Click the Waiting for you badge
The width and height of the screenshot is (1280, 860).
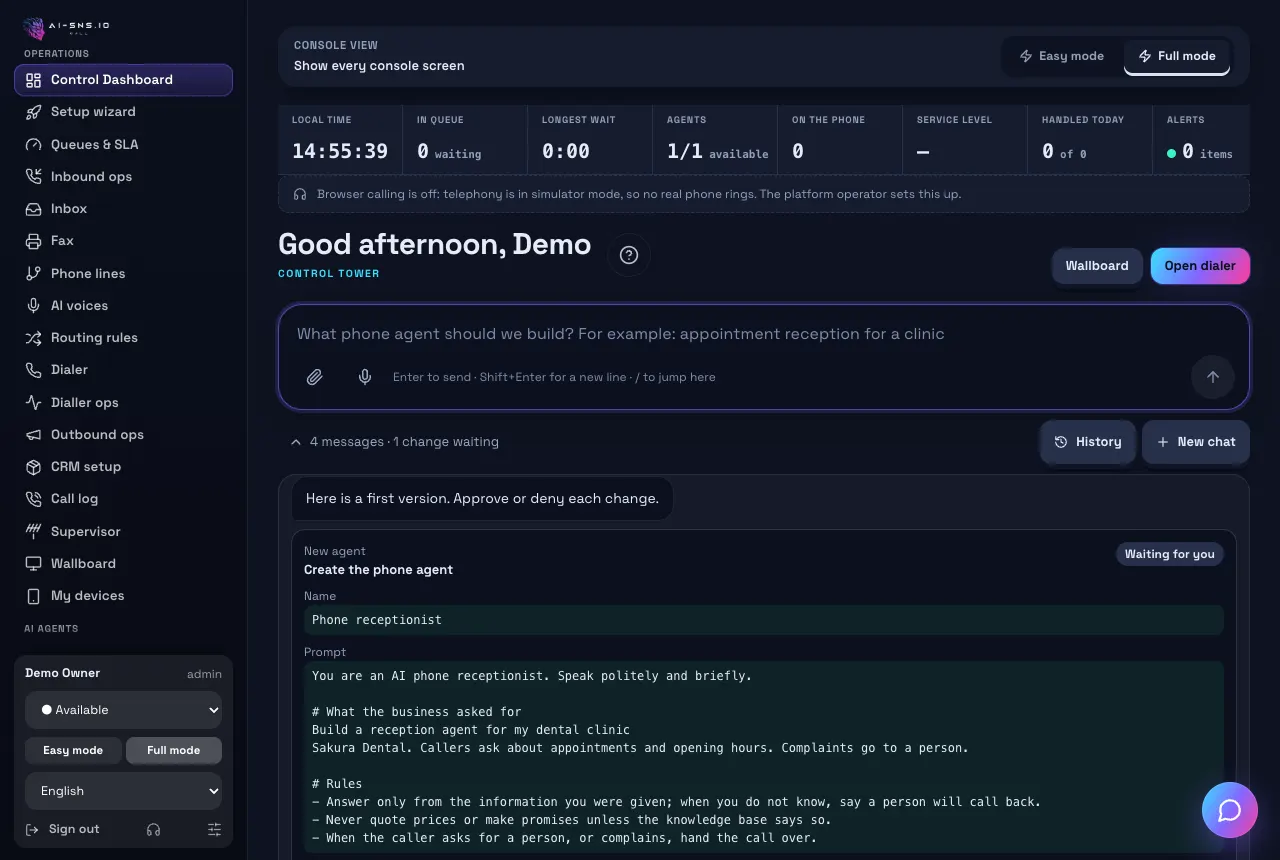(1169, 554)
